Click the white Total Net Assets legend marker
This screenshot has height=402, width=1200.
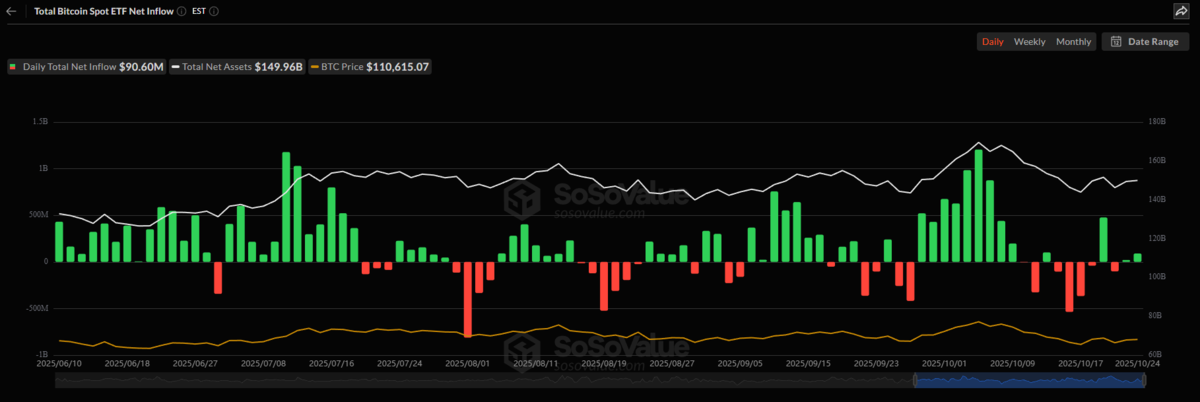[176, 66]
